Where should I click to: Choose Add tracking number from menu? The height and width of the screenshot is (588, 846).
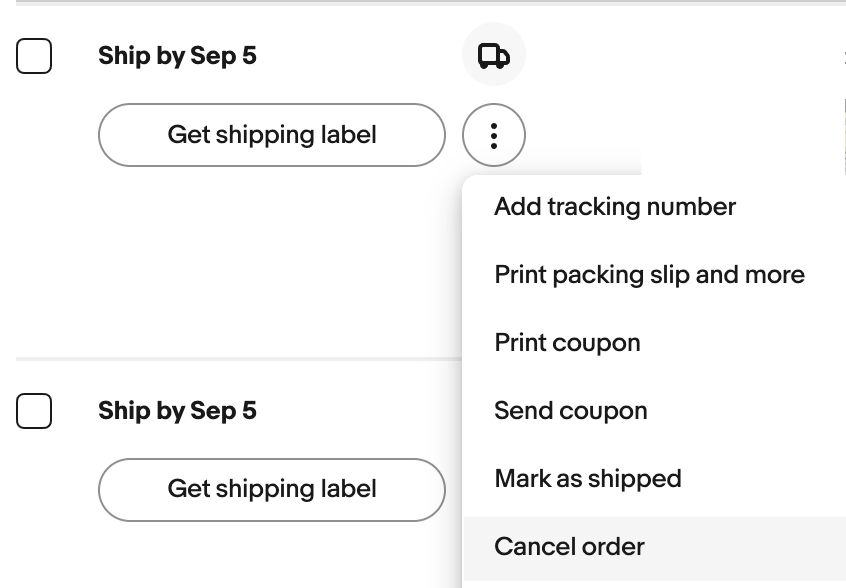click(615, 207)
